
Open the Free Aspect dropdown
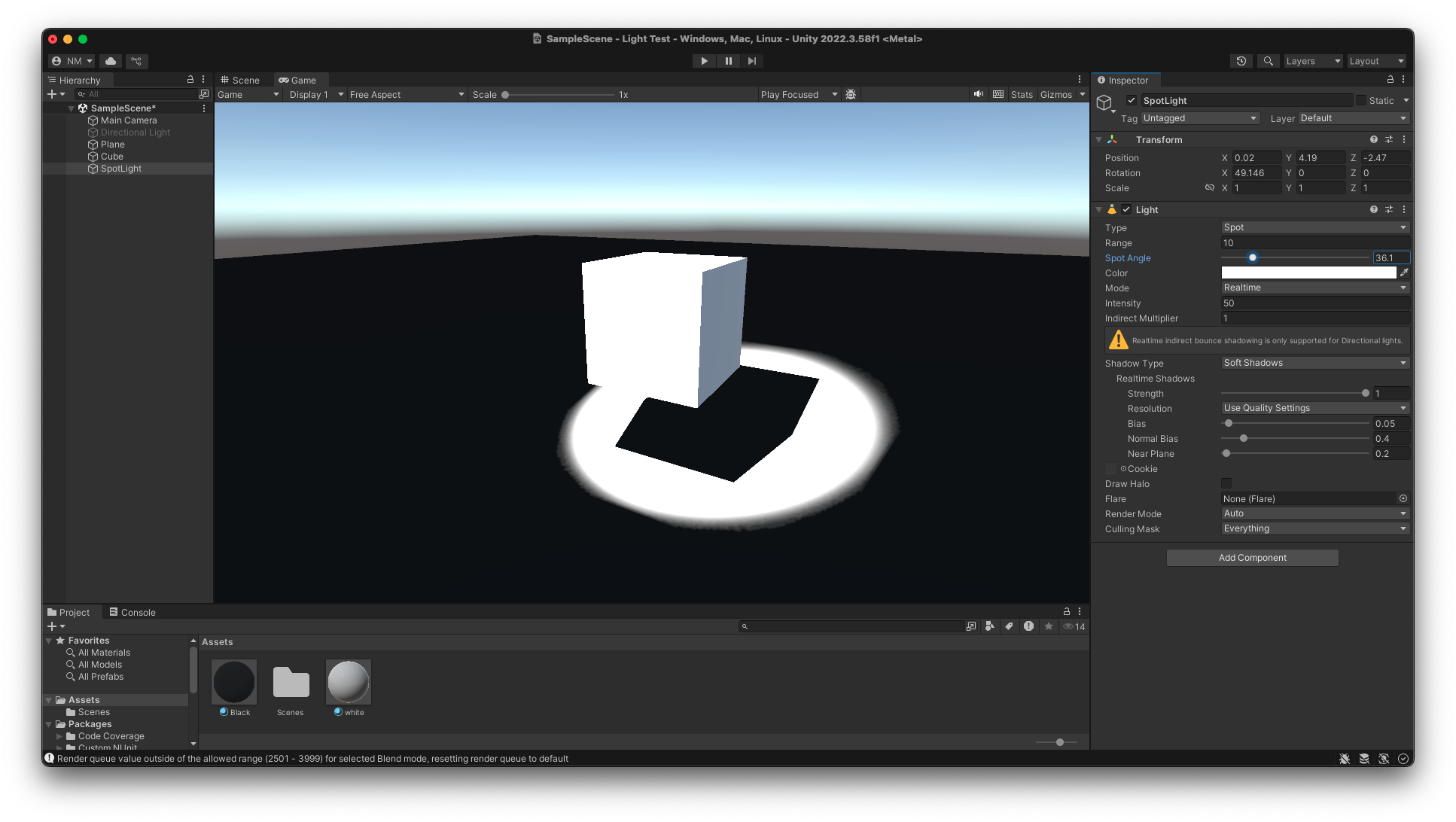click(407, 94)
